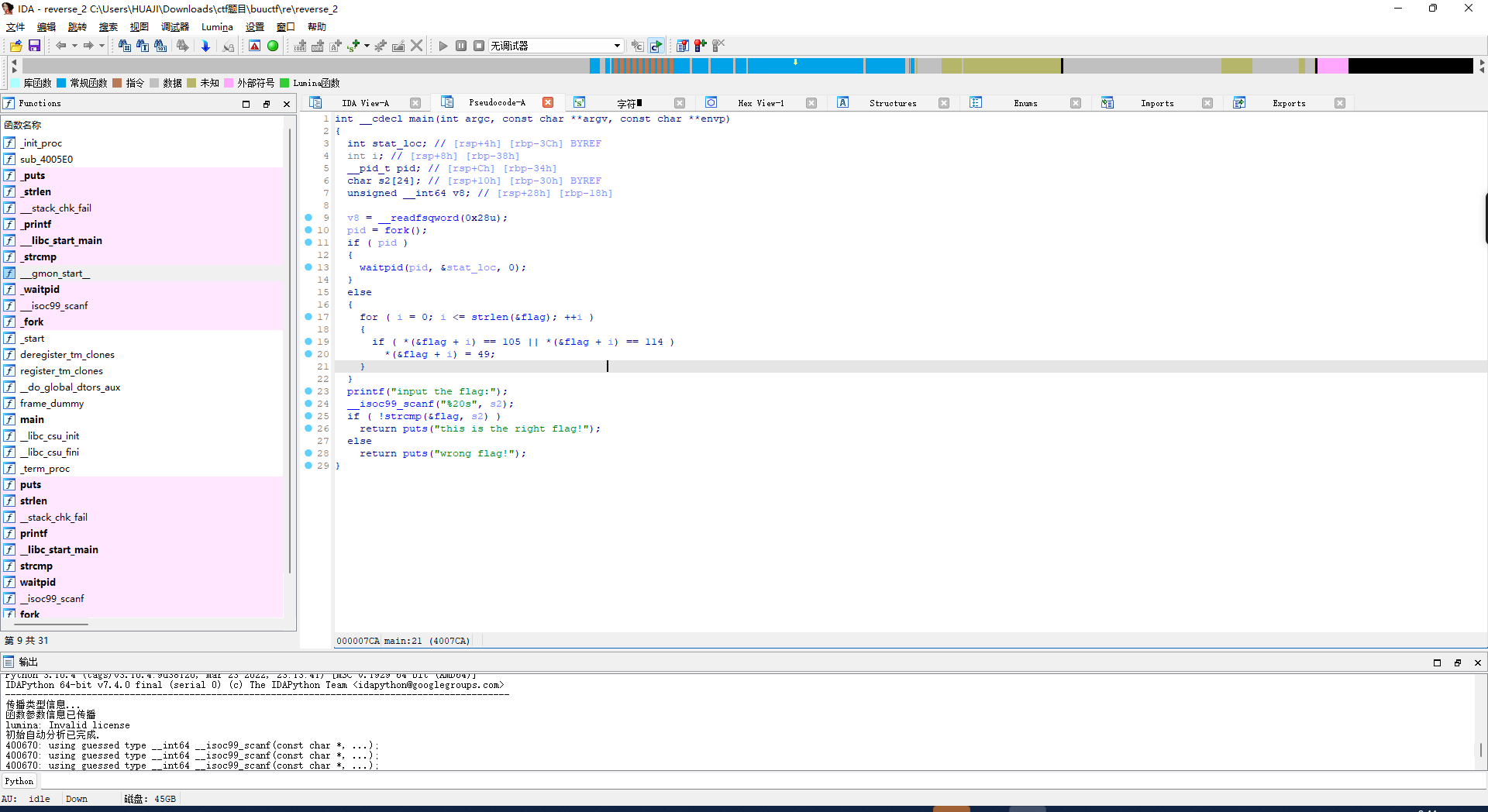The height and width of the screenshot is (812, 1488).
Task: Open the Lumina menu
Action: [217, 26]
